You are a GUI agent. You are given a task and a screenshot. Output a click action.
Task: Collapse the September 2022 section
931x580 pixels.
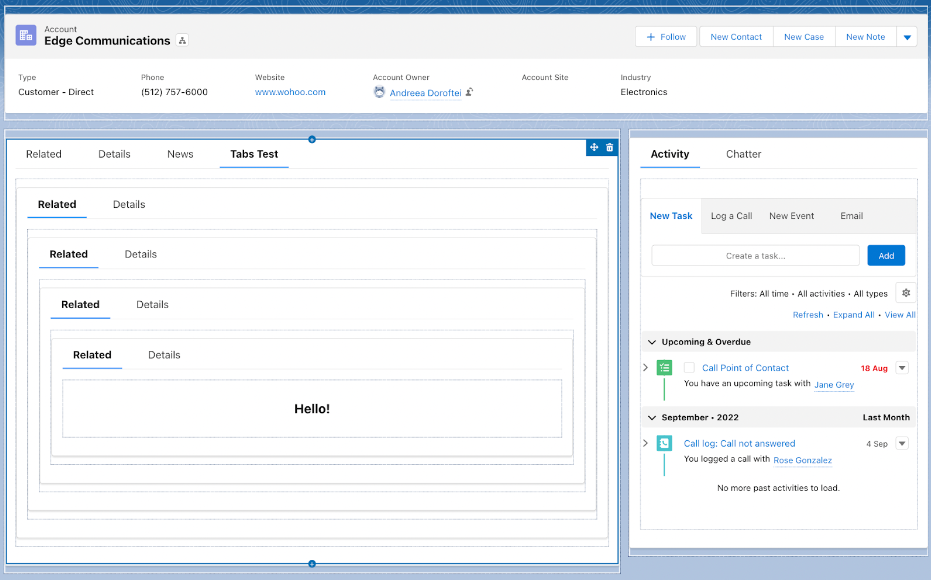(x=652, y=417)
